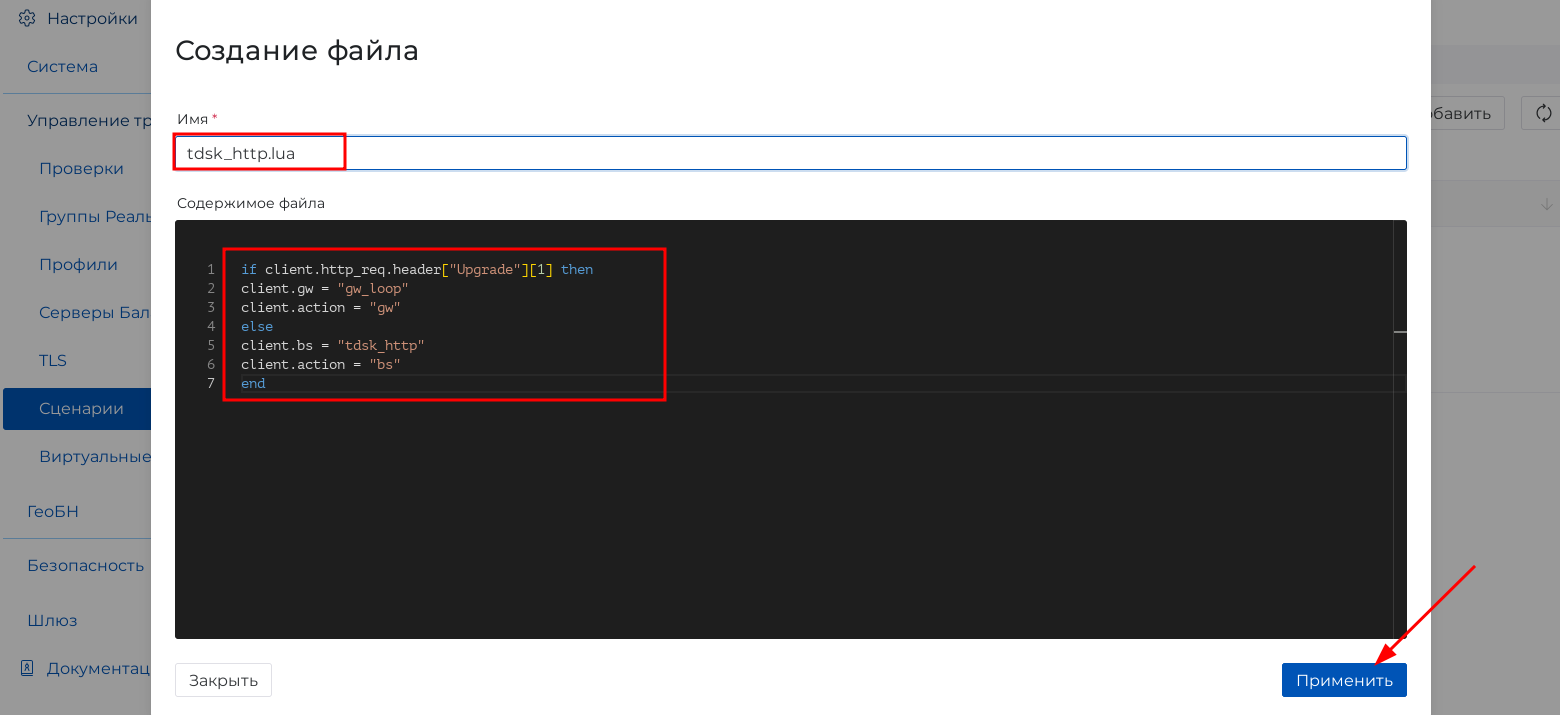Click the sort arrow in table header
Screen dimensions: 1560x715
pos(1546,205)
